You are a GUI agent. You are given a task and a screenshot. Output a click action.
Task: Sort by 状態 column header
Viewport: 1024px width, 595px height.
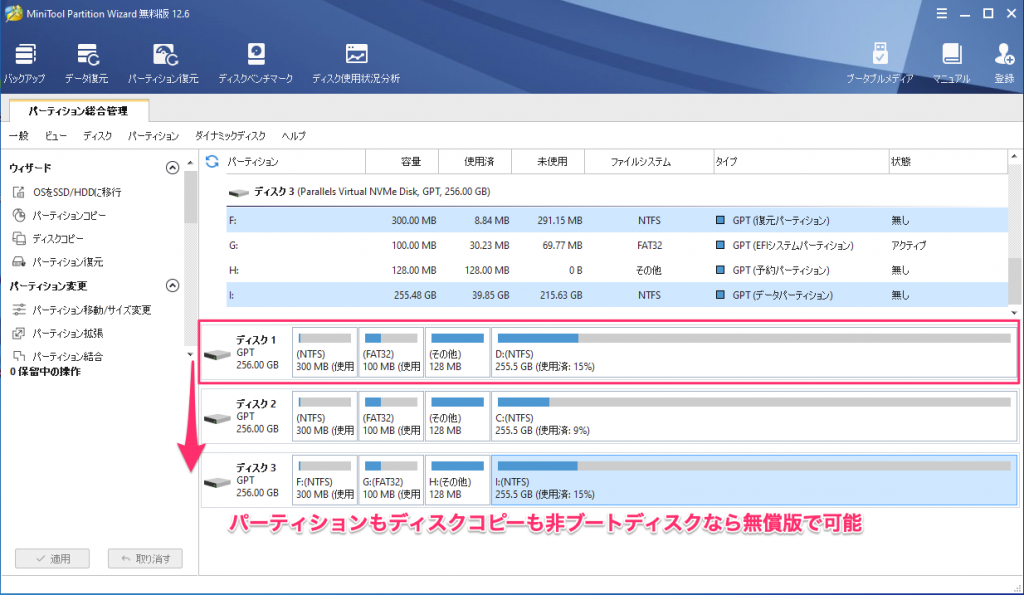tap(948, 161)
